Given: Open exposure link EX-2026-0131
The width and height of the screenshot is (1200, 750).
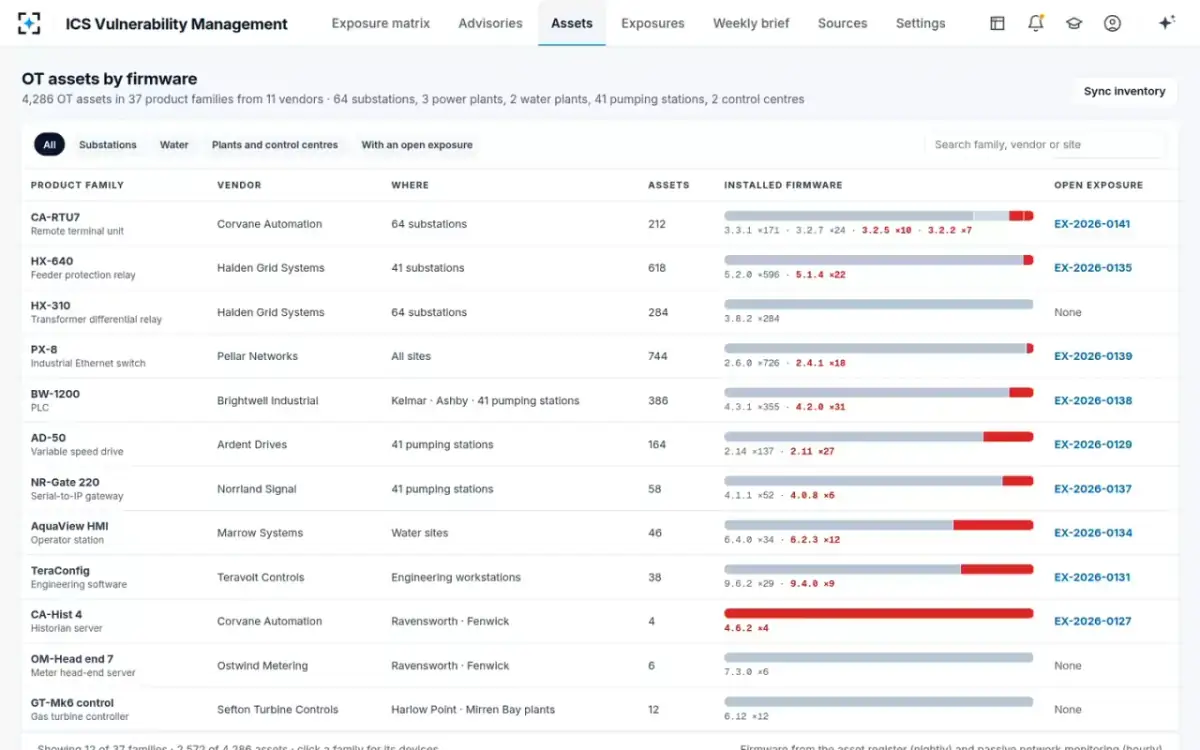Looking at the screenshot, I should click(1092, 577).
